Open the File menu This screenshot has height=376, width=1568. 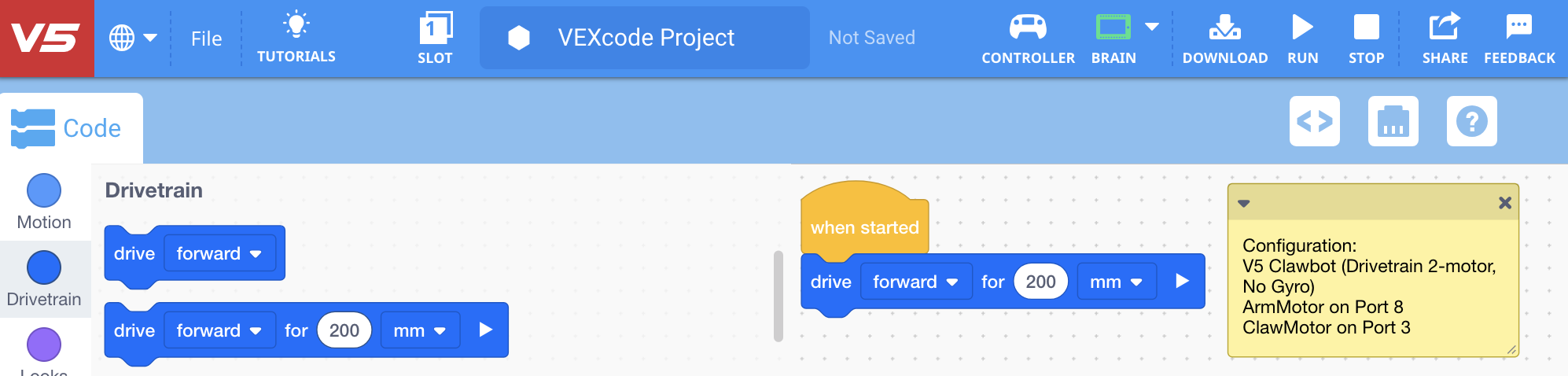pyautogui.click(x=206, y=39)
